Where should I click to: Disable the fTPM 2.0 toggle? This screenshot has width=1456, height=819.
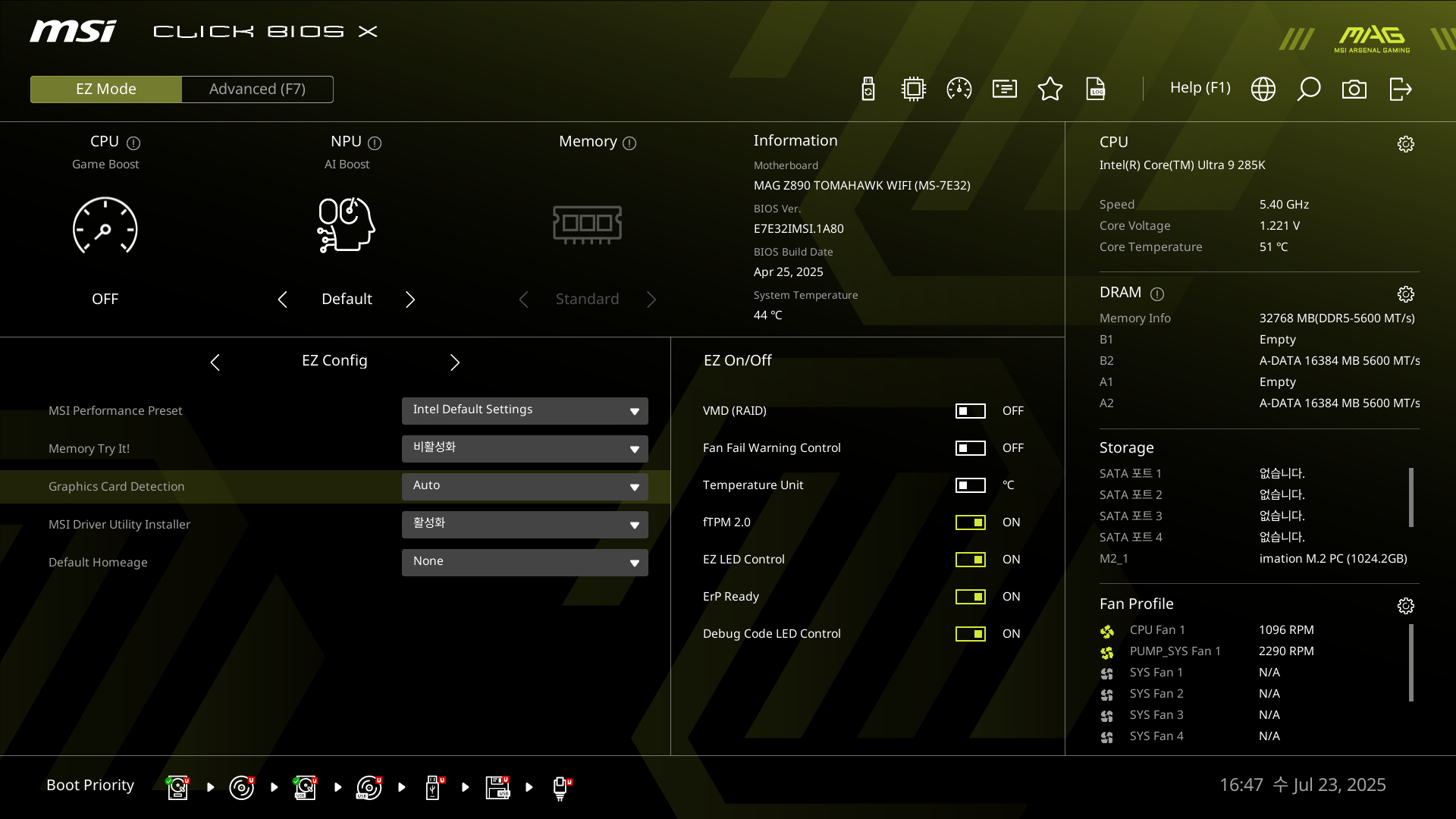click(x=970, y=522)
